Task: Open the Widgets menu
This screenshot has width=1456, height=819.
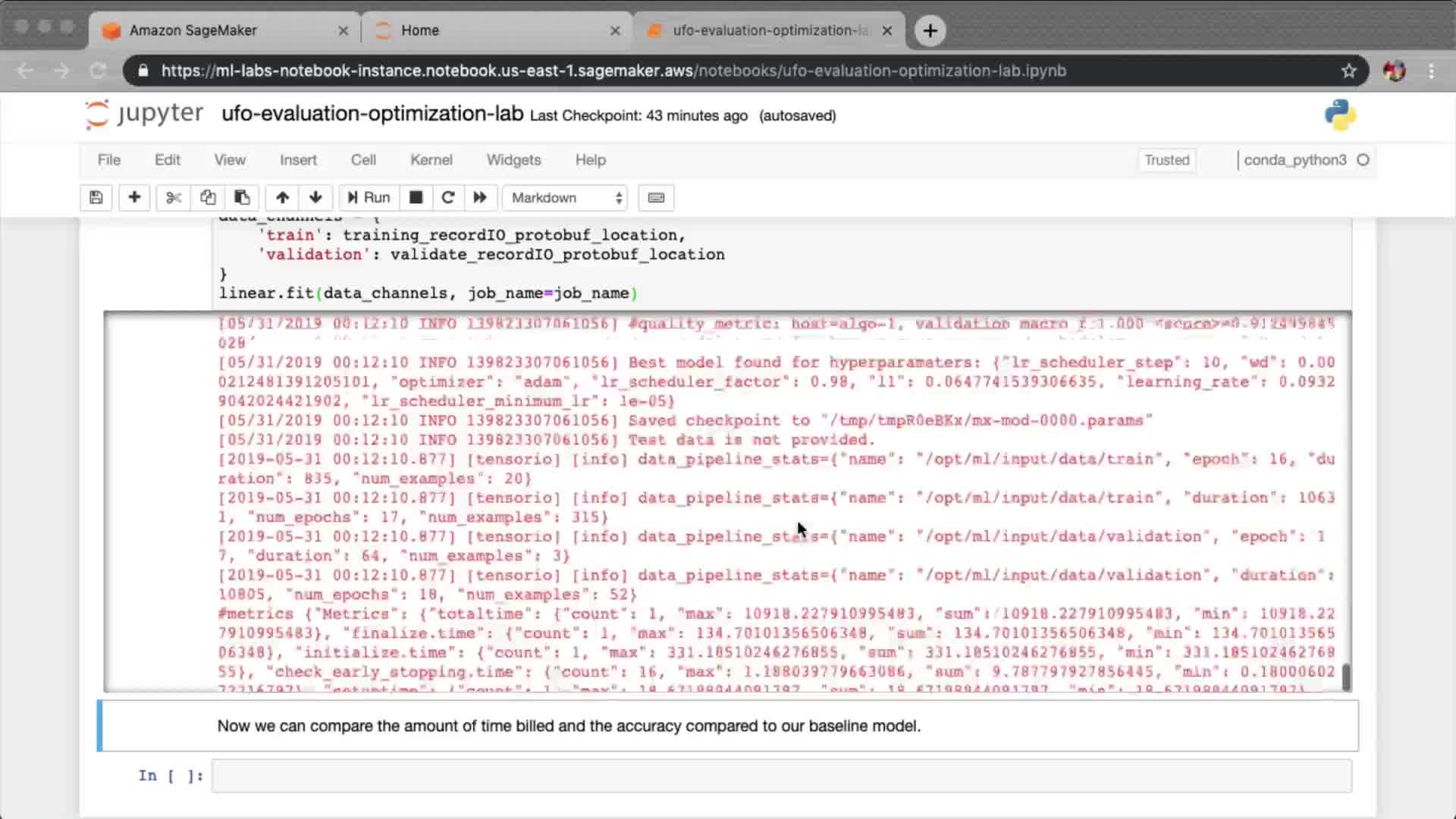Action: tap(513, 160)
